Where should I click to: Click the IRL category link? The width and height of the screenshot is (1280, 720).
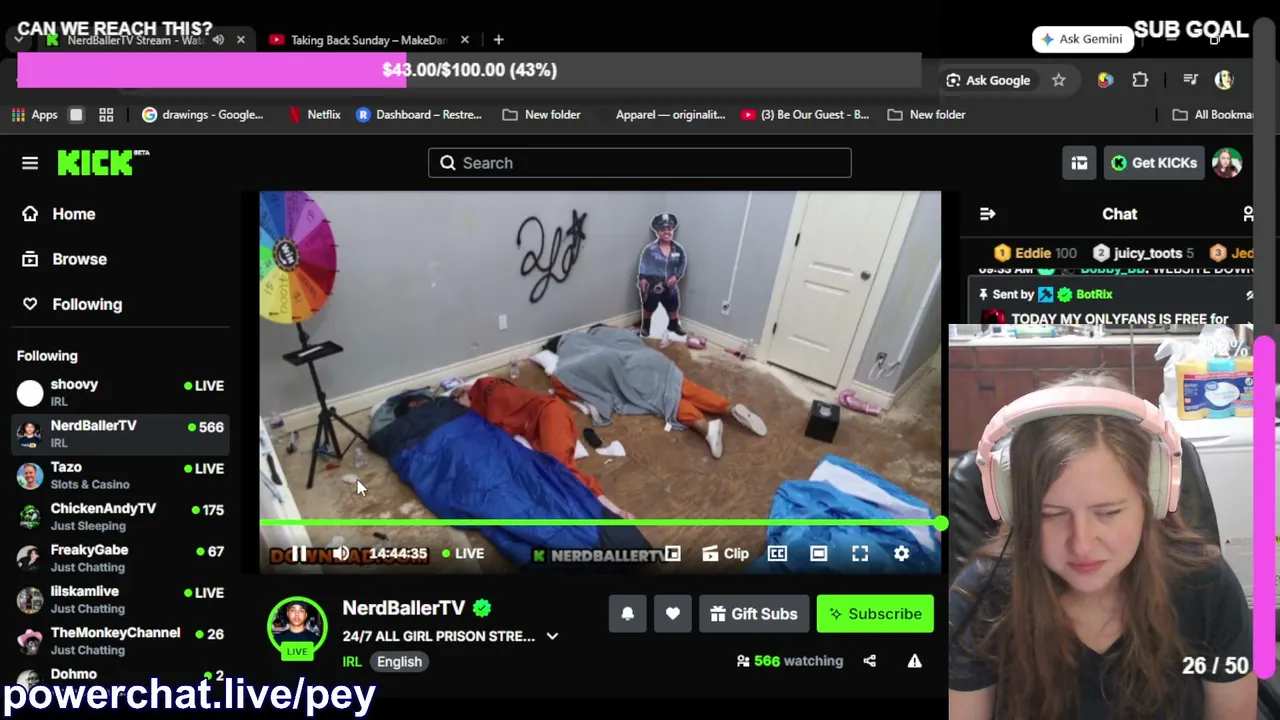coord(352,662)
